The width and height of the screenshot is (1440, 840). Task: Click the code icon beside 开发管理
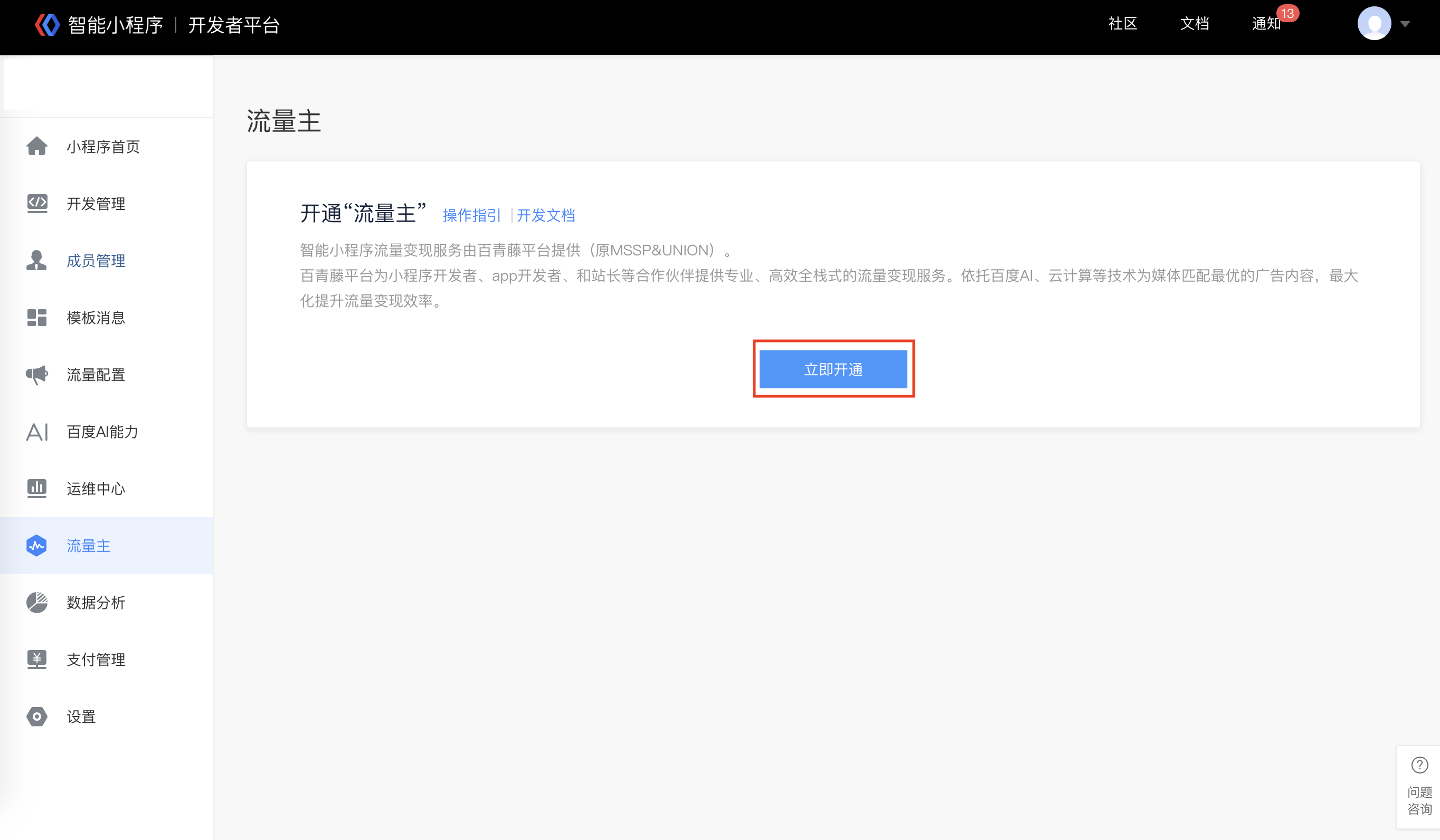point(37,203)
